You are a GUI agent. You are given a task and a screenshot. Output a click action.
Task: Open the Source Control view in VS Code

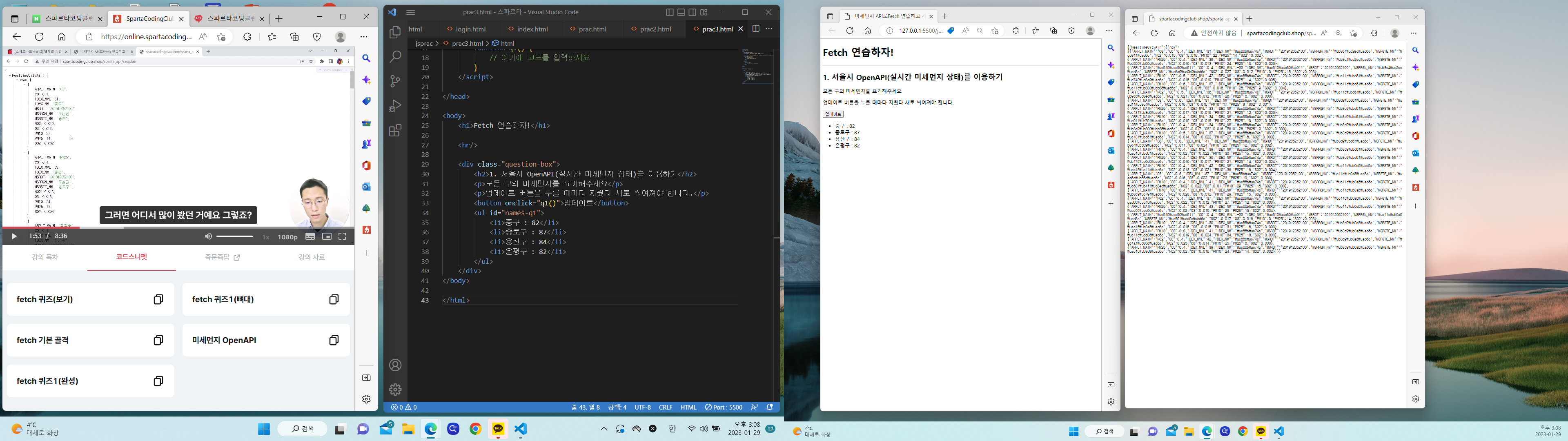(395, 81)
